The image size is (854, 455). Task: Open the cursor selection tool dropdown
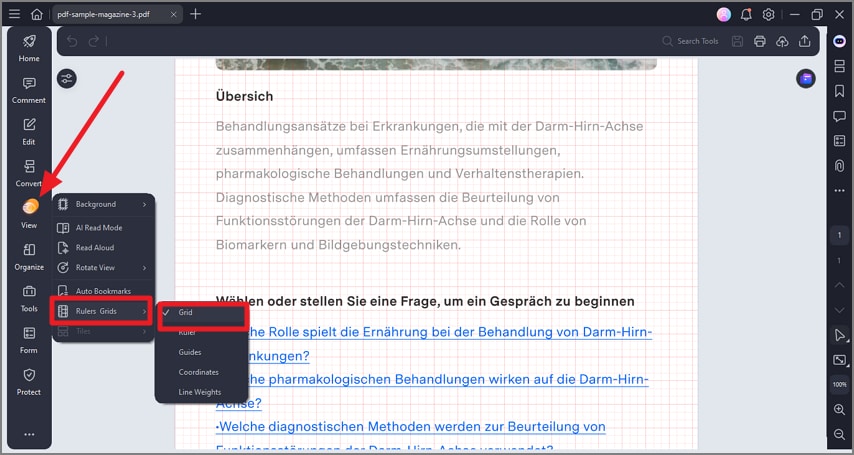coord(840,336)
